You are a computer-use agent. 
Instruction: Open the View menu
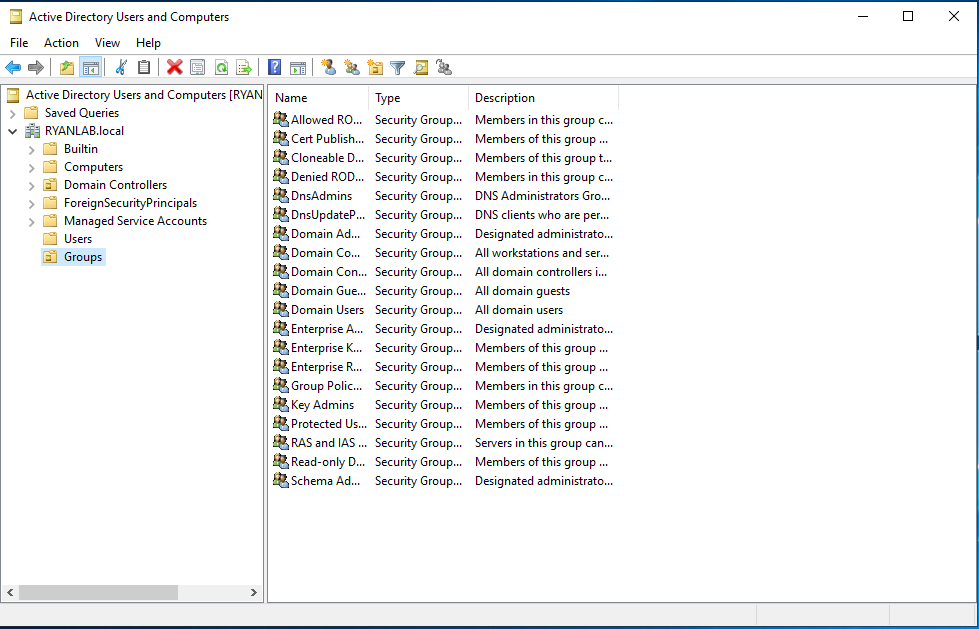tap(107, 42)
